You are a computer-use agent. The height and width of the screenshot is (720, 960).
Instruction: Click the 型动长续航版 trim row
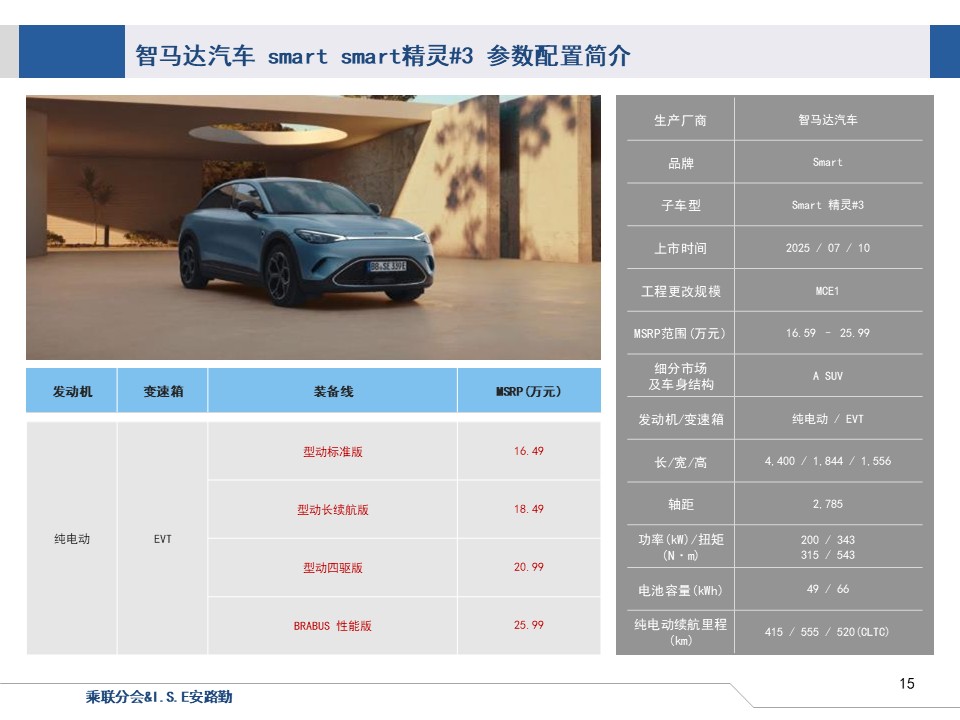click(x=332, y=509)
